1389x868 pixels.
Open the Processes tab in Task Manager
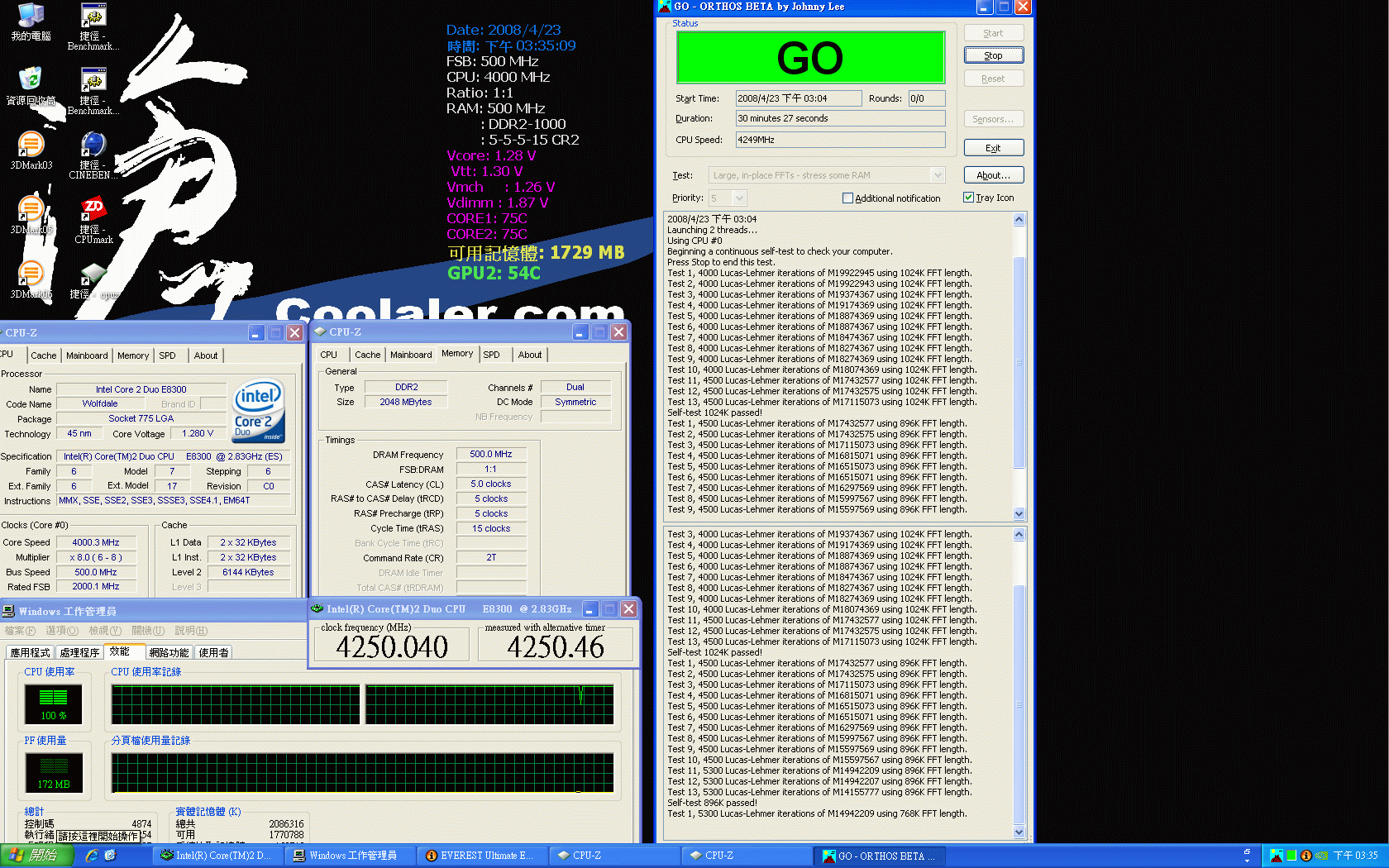click(x=80, y=652)
